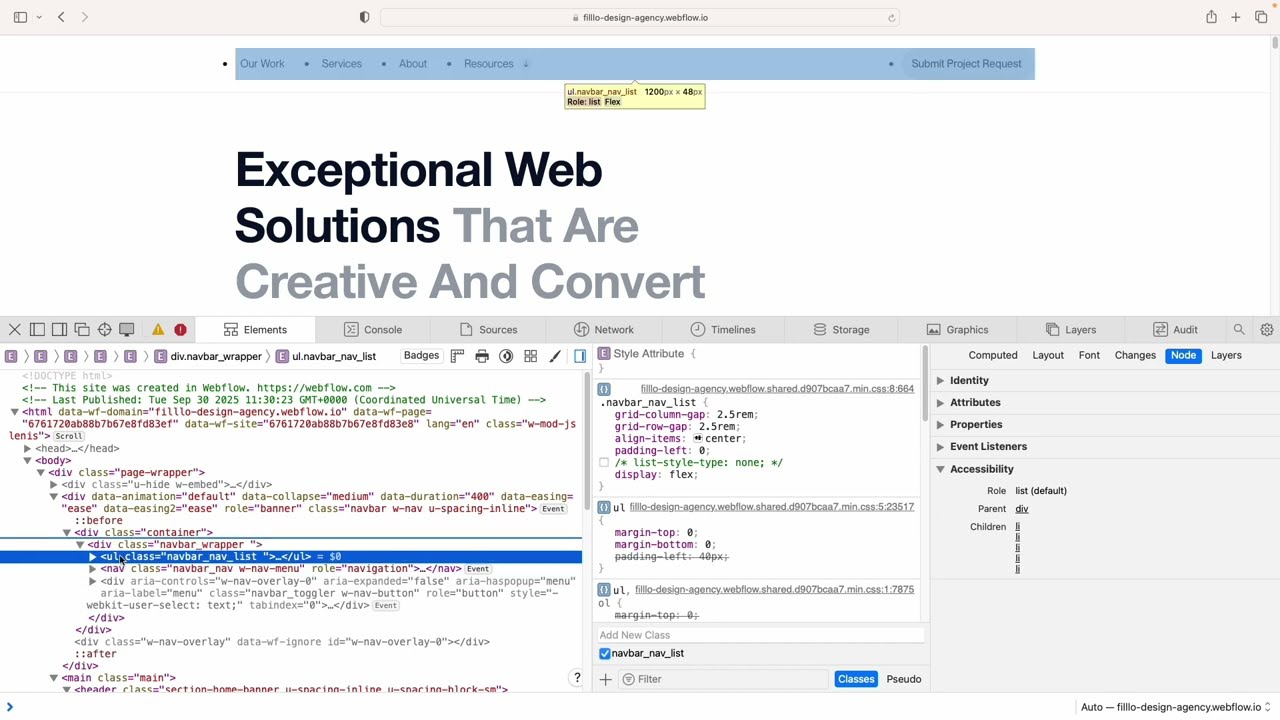Open Submit Project Request link
Screen dimensions: 1280x720
[966, 64]
